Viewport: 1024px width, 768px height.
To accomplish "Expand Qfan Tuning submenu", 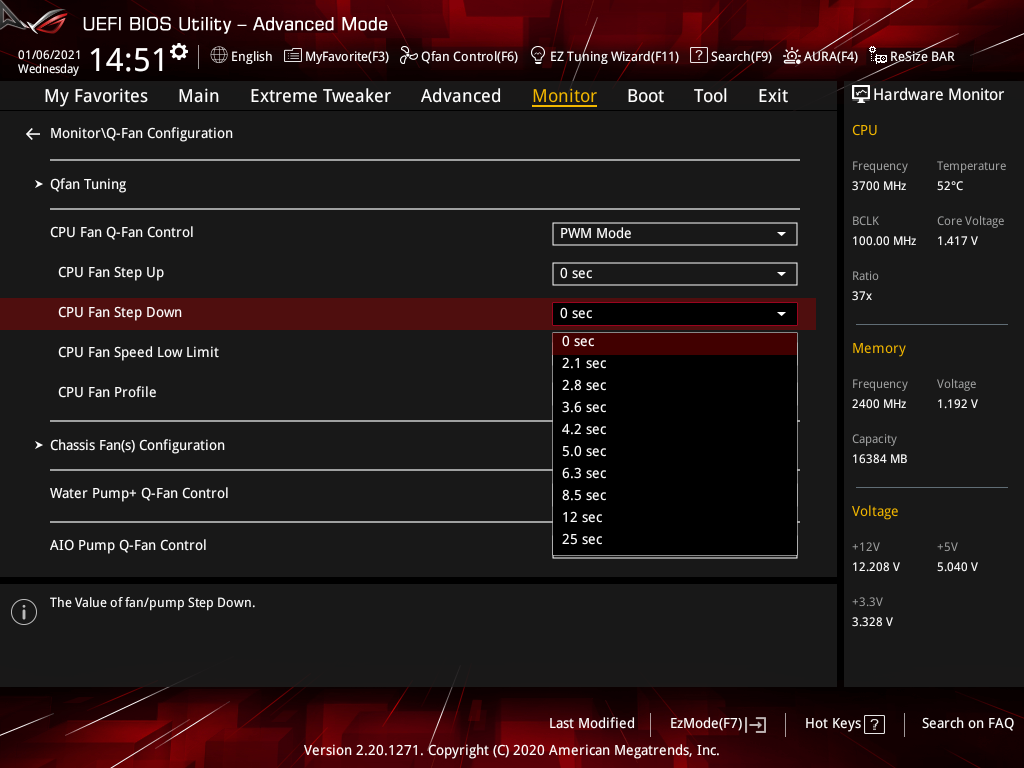I will pyautogui.click(x=88, y=185).
